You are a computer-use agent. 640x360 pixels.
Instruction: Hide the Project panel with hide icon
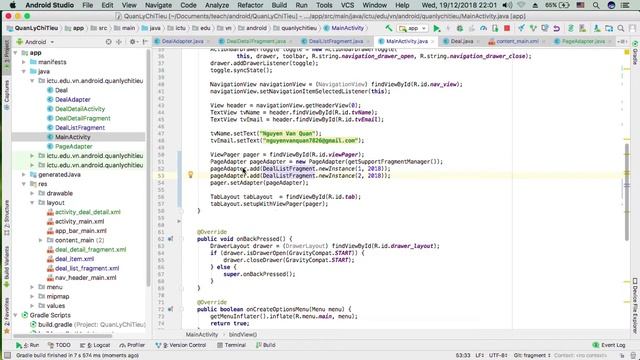[x=145, y=42]
